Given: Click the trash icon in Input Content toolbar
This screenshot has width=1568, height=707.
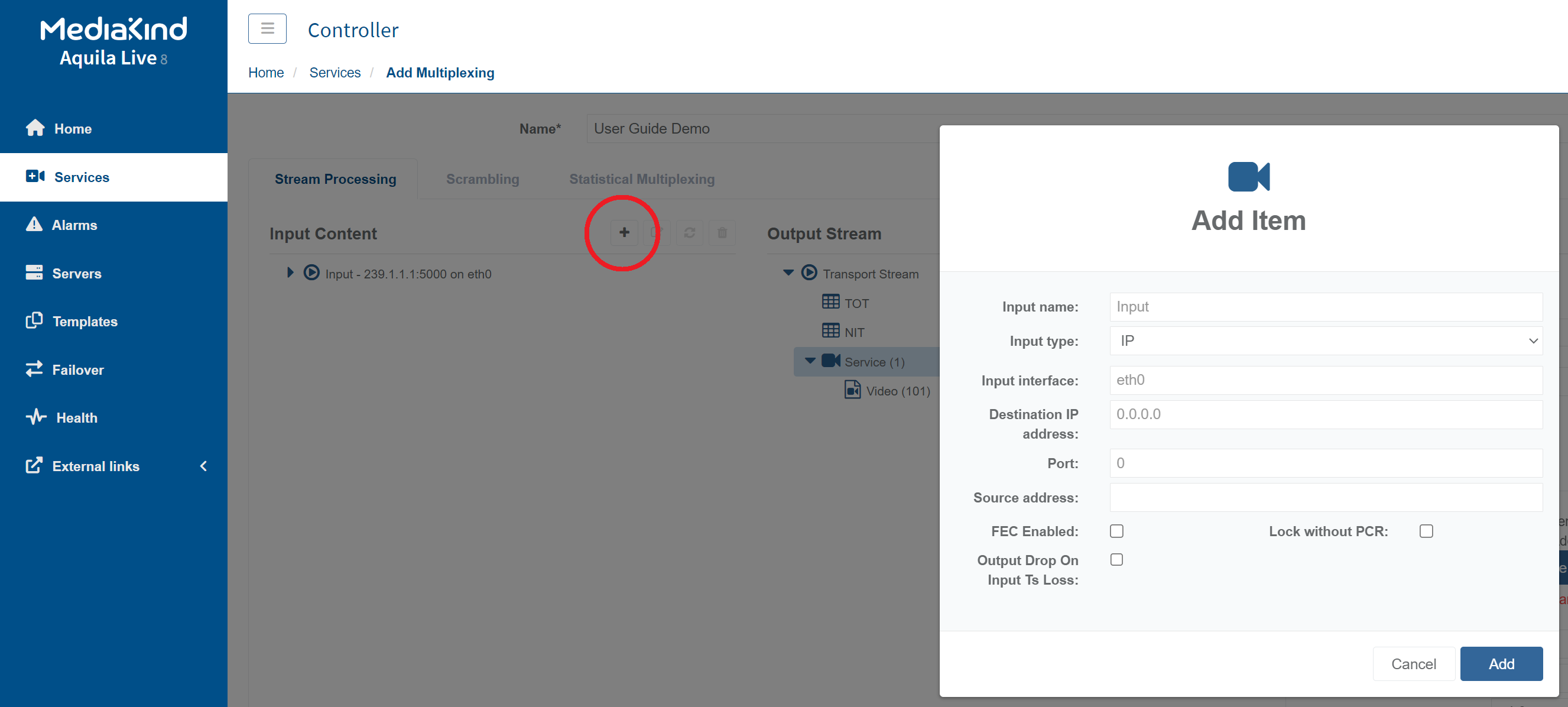Looking at the screenshot, I should tap(722, 233).
